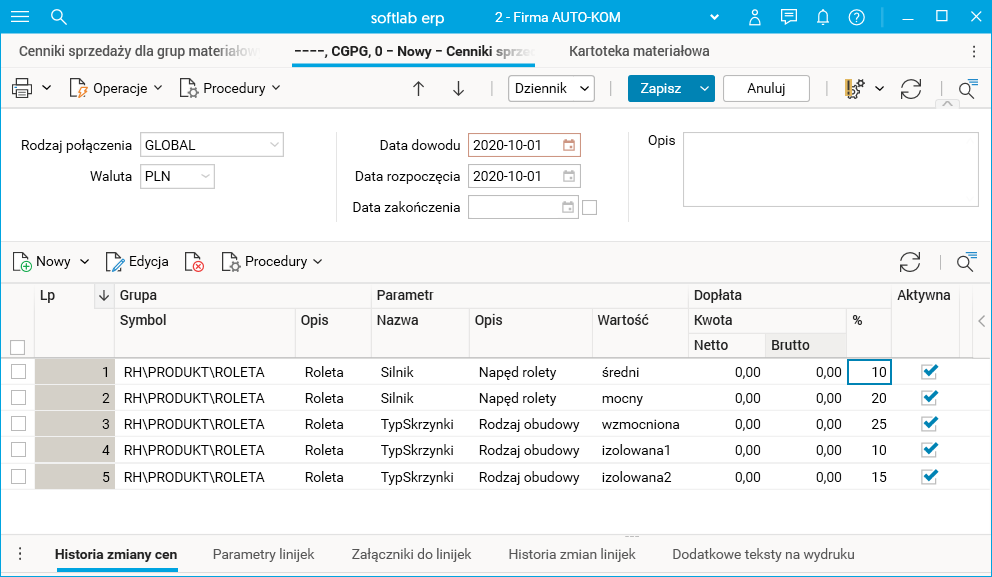Click the delete row icon beside Edycja
This screenshot has width=992, height=577.
tap(195, 262)
